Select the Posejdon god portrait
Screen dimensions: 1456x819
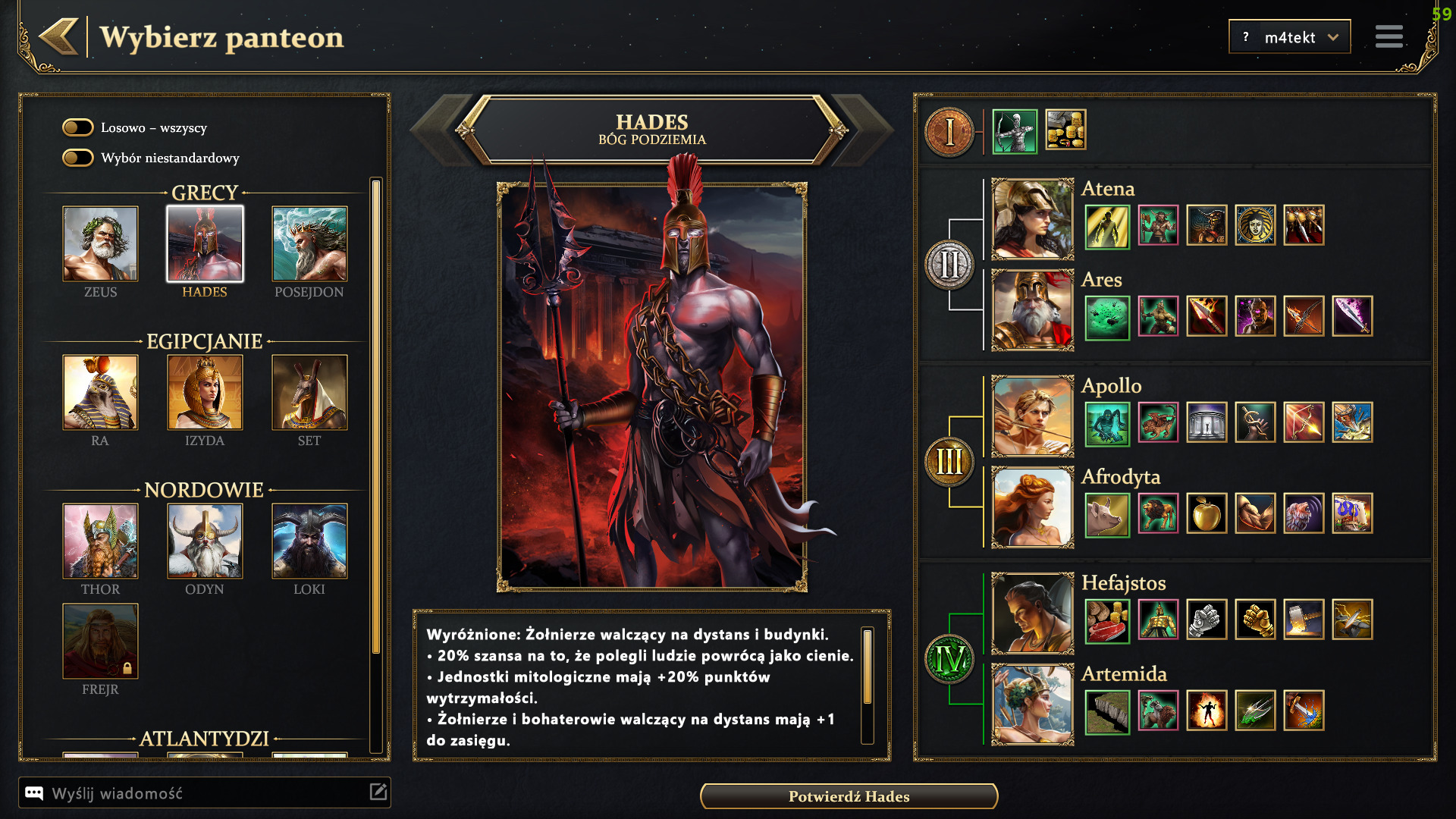[309, 243]
